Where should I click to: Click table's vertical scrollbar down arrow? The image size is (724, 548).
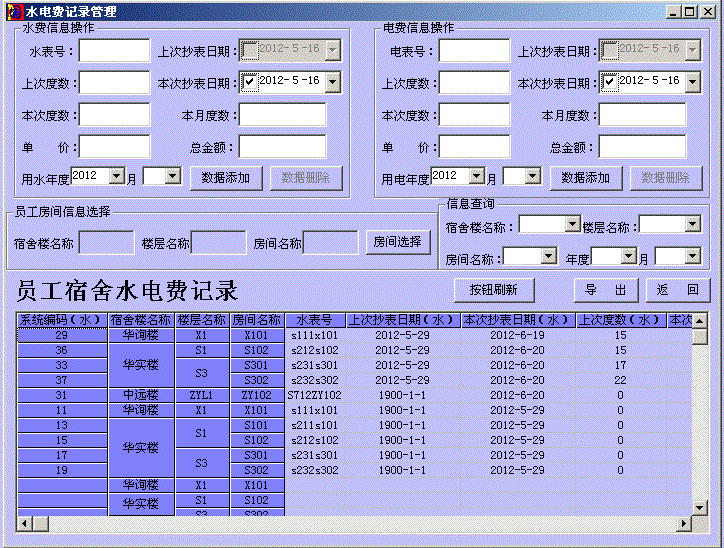pyautogui.click(x=700, y=507)
